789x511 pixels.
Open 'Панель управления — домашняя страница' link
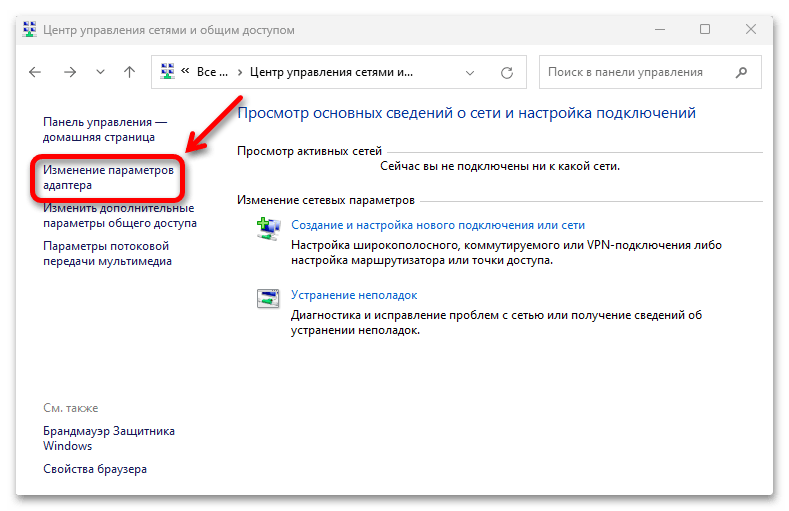(105, 130)
